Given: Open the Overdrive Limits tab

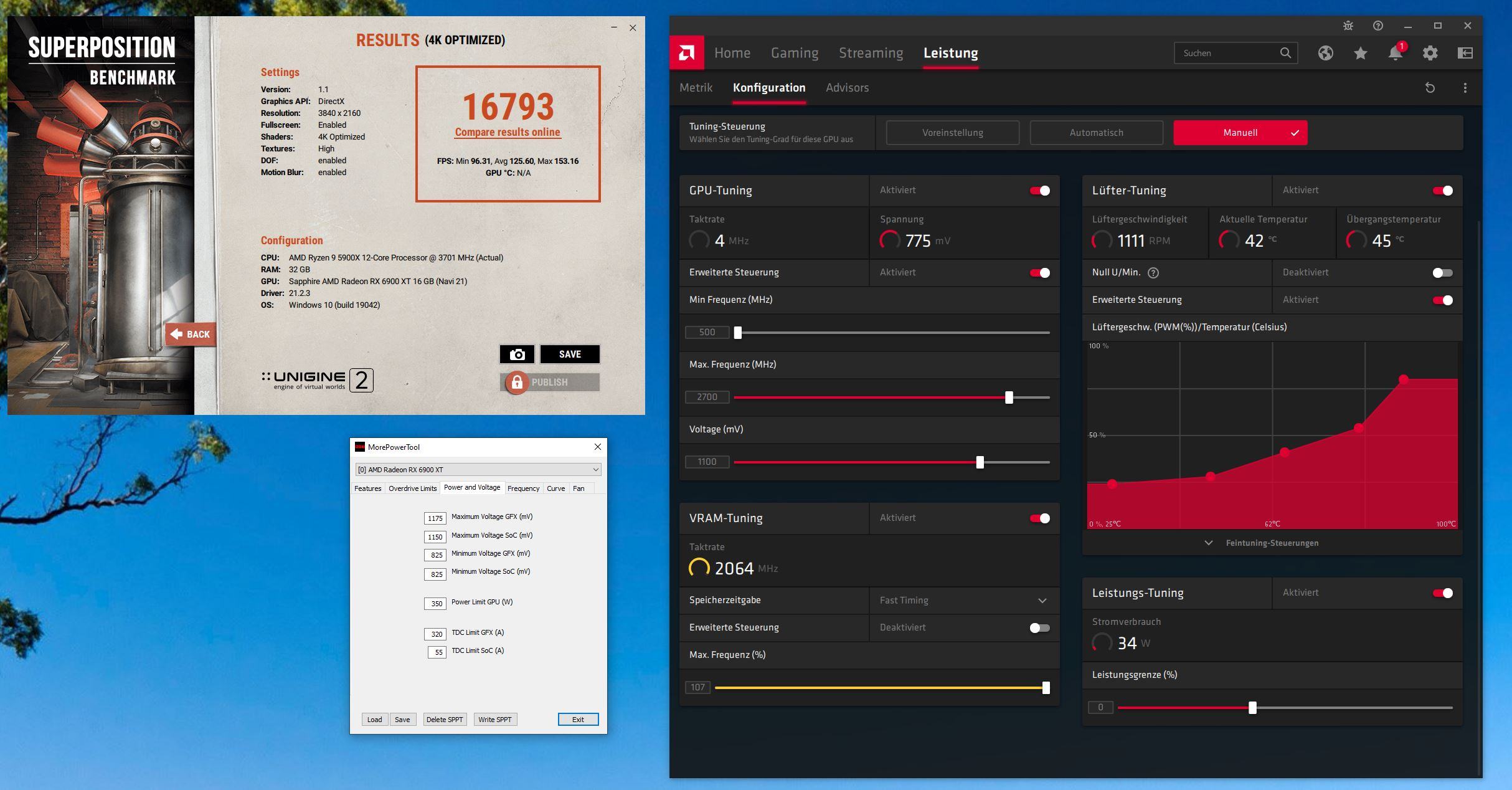Looking at the screenshot, I should tap(412, 488).
